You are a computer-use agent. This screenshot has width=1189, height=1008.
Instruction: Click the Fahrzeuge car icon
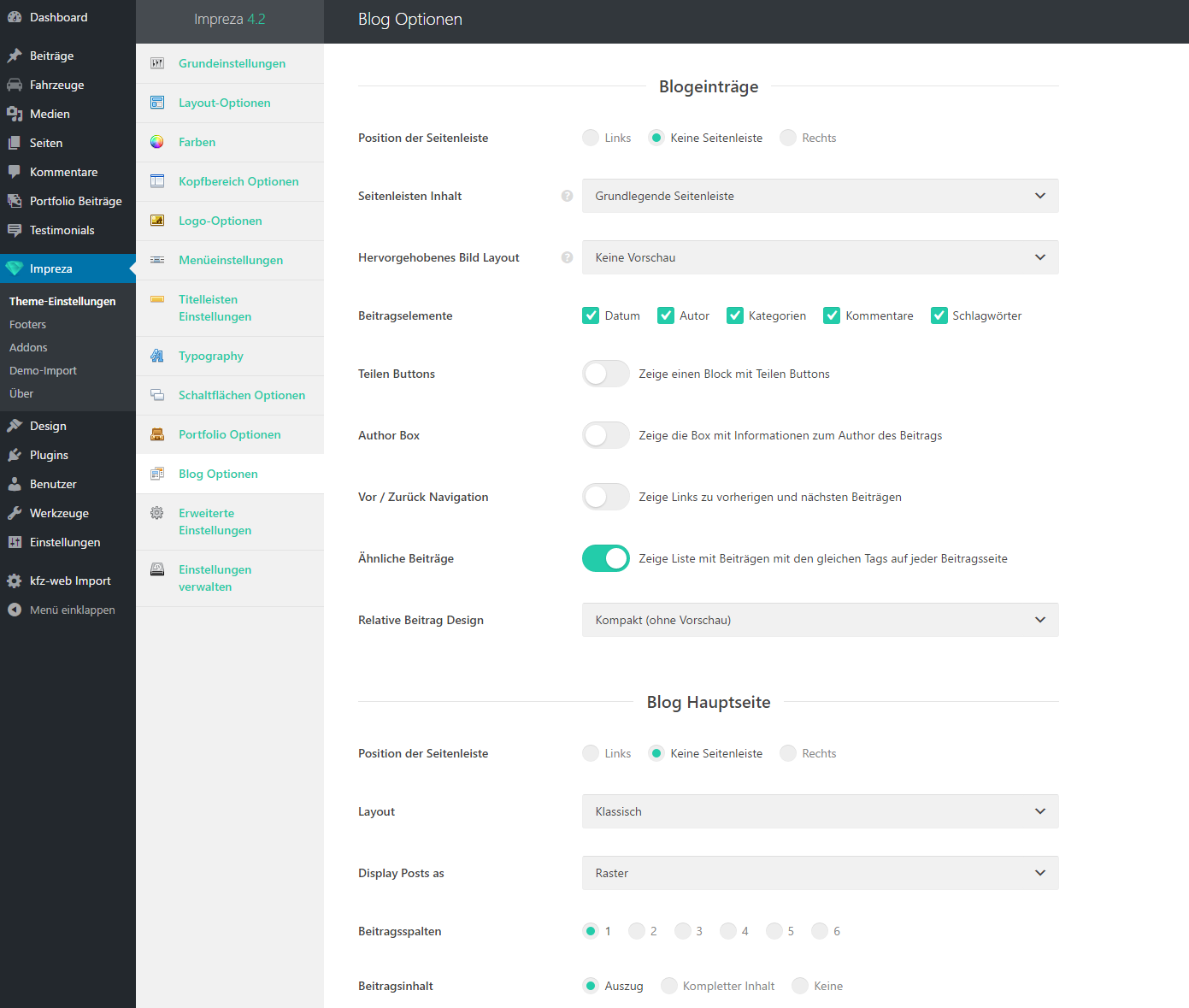(x=15, y=85)
